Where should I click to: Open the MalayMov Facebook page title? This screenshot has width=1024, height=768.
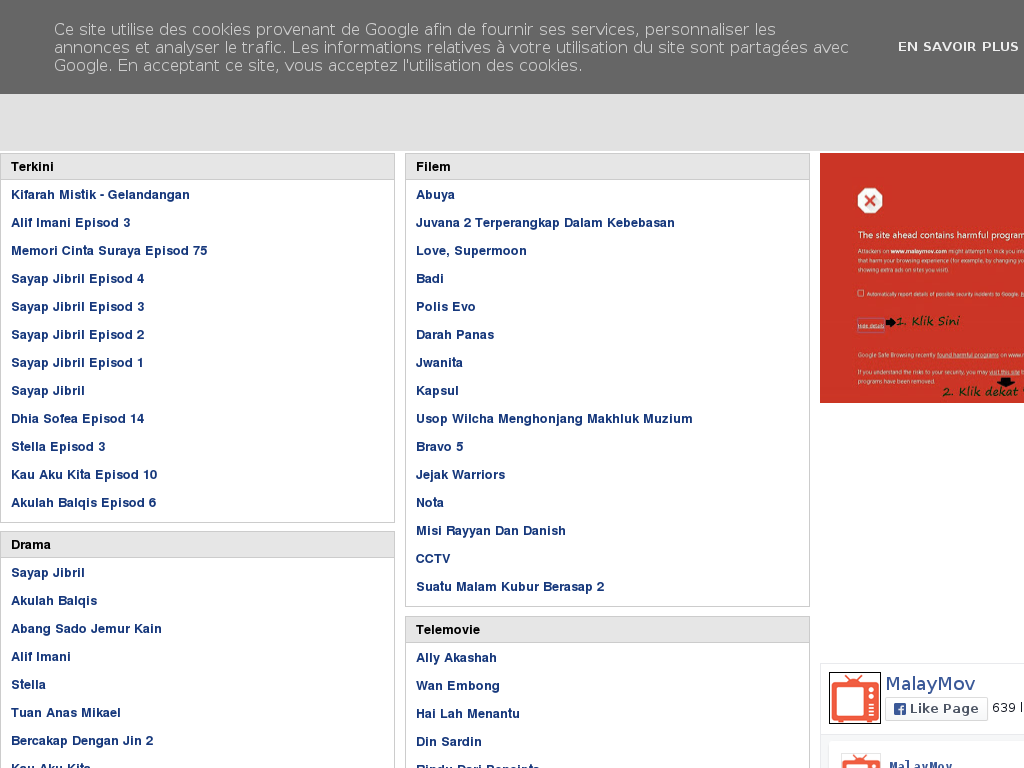(x=930, y=684)
